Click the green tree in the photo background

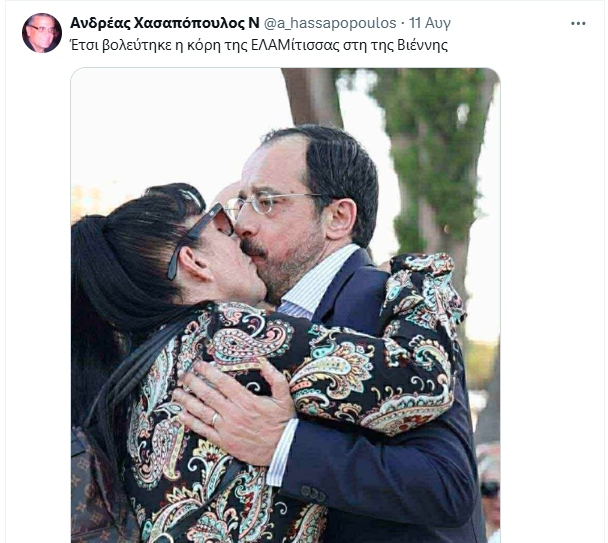coord(430,155)
